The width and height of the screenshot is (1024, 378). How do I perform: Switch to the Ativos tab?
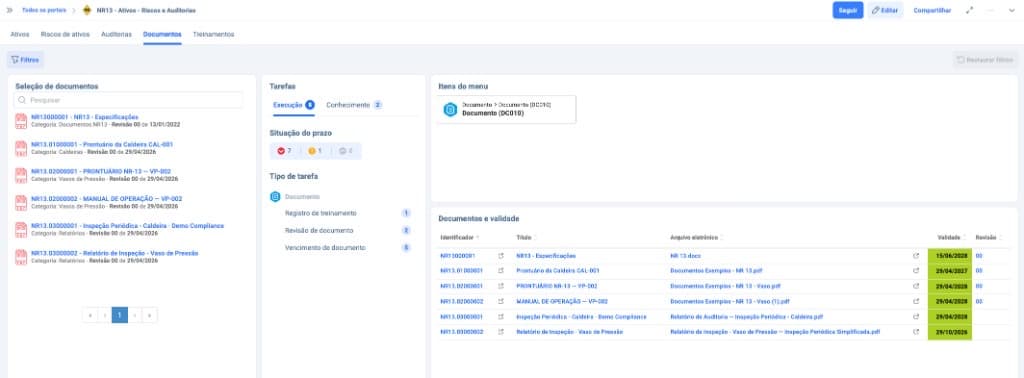click(x=20, y=34)
